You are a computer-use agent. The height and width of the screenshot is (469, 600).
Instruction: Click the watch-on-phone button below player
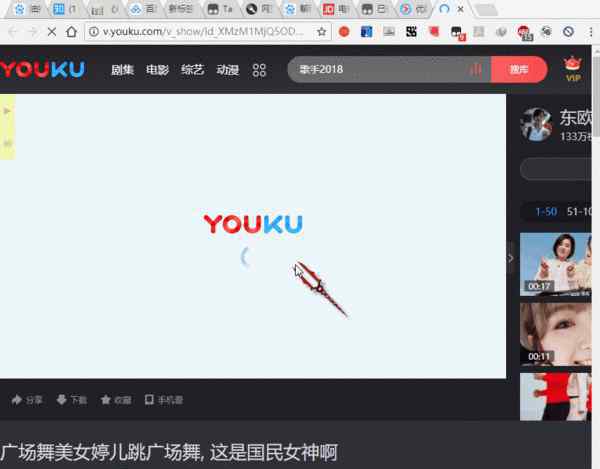click(164, 400)
